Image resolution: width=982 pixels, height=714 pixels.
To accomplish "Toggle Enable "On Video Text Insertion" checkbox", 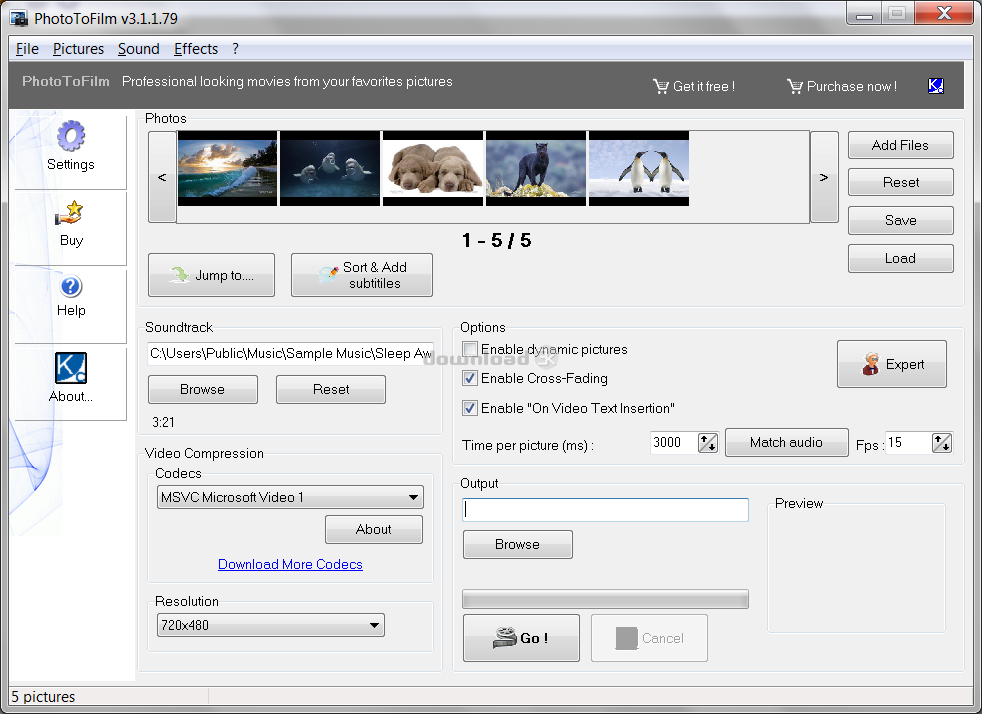I will point(470,408).
